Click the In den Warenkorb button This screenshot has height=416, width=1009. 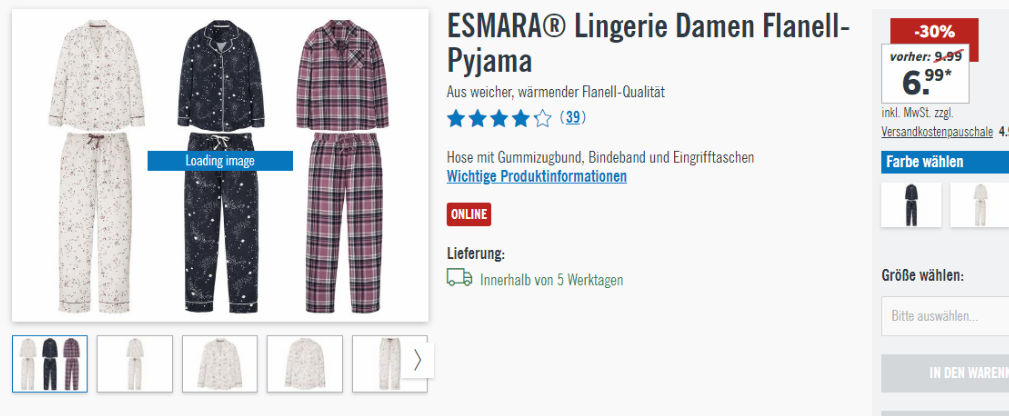pyautogui.click(x=945, y=373)
